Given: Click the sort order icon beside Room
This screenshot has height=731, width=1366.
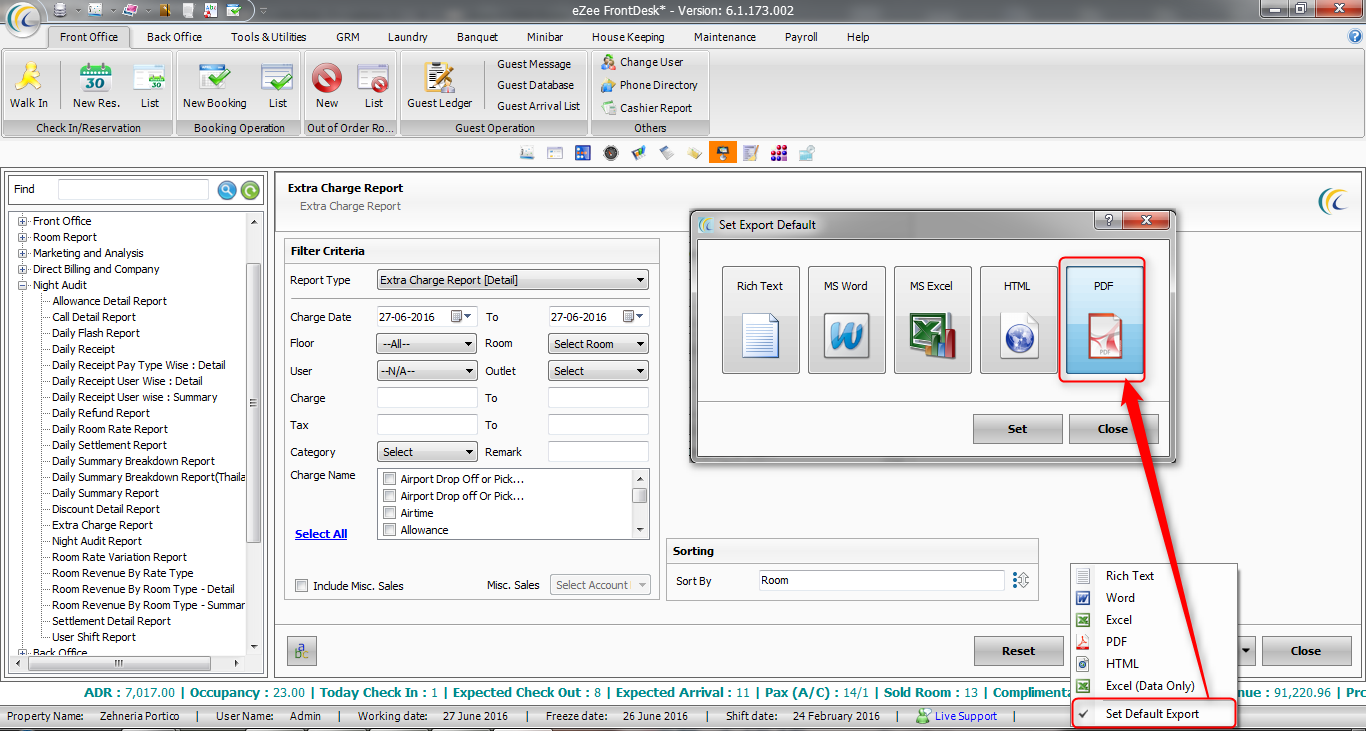Looking at the screenshot, I should tap(1021, 580).
